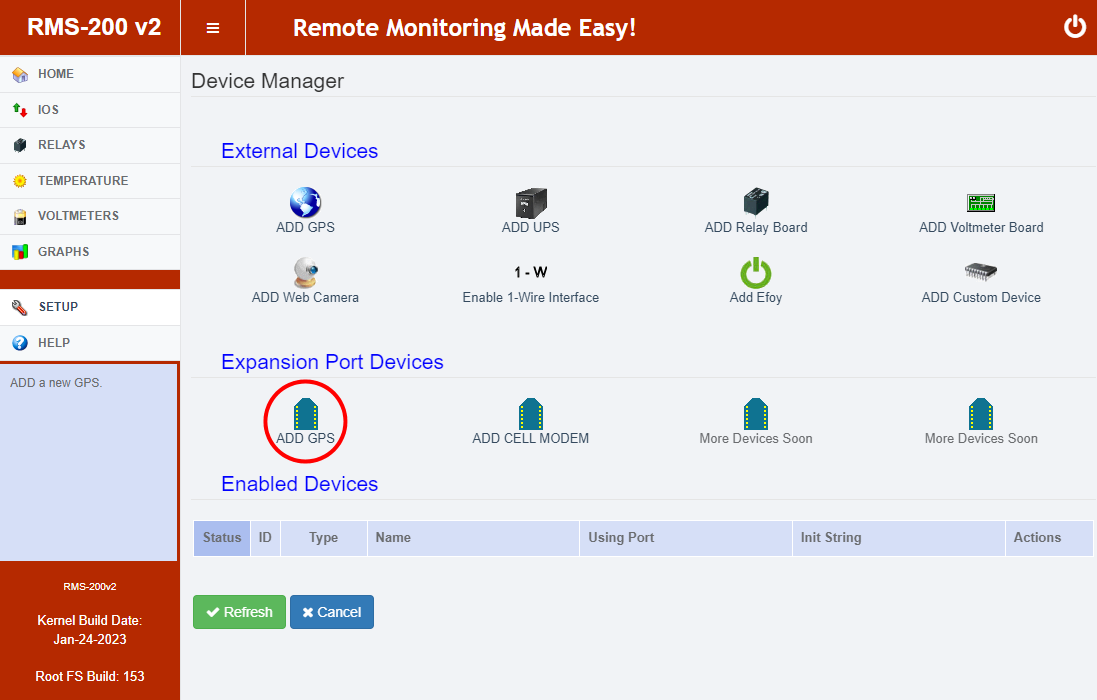Screen dimensions: 1097x700
Task: Click the circled Expansion Port ADD GPS icon
Action: [x=305, y=414]
